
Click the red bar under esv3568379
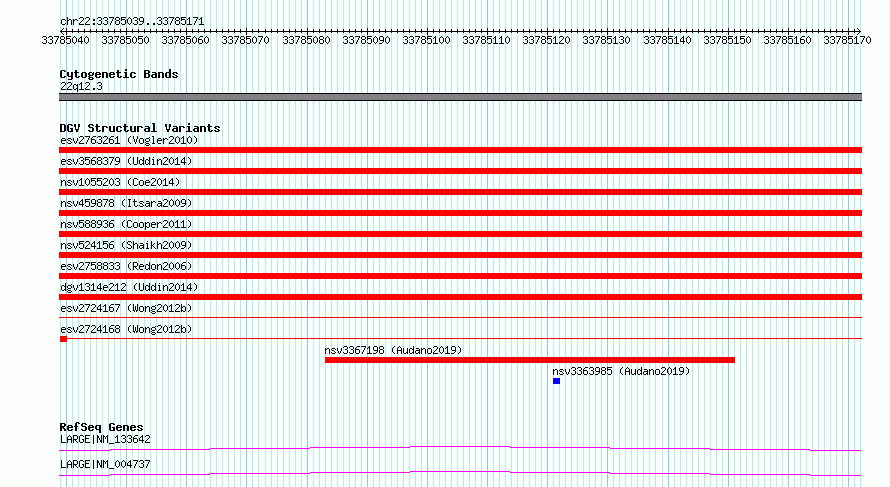(460, 171)
